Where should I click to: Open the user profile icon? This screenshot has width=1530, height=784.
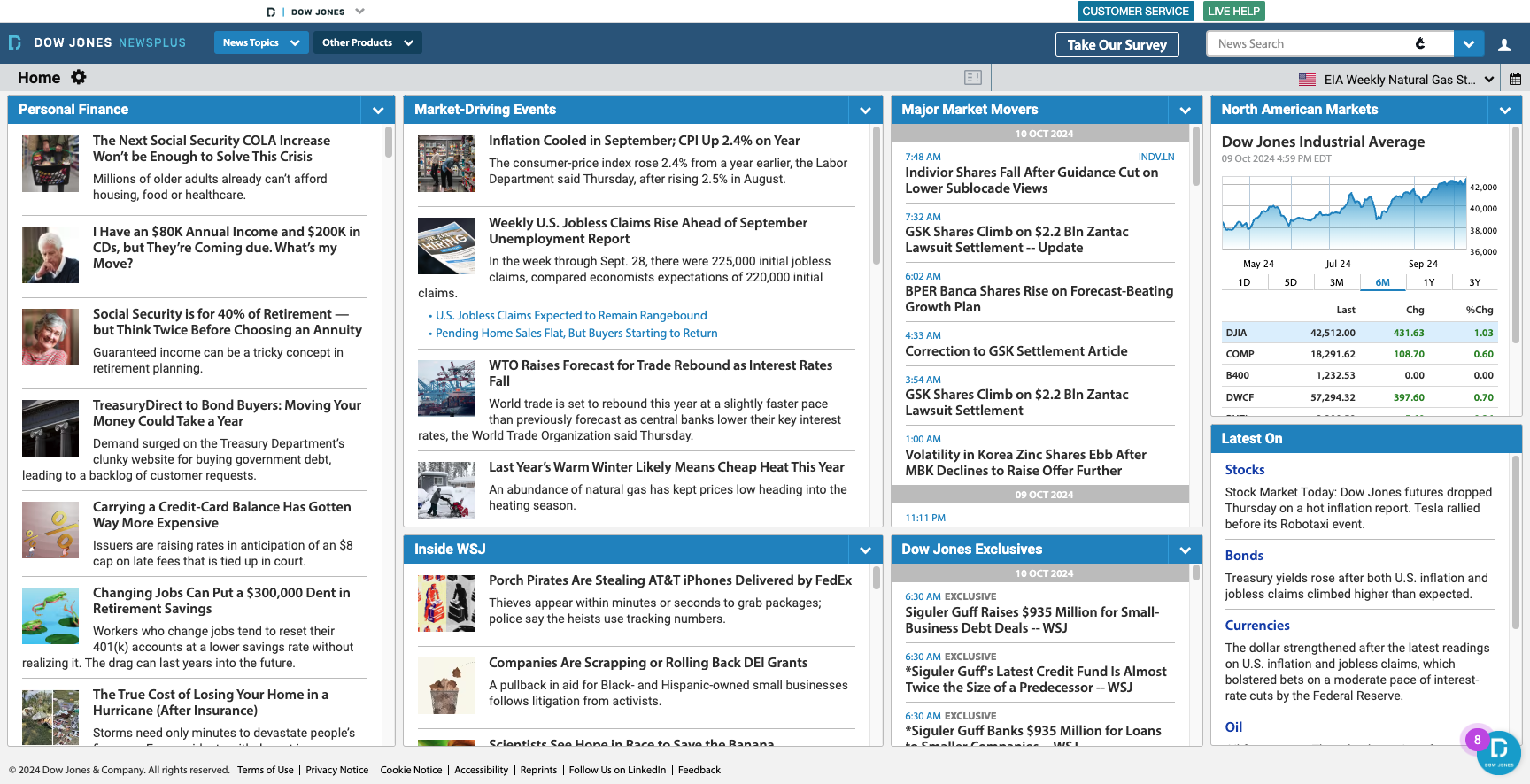[1504, 44]
